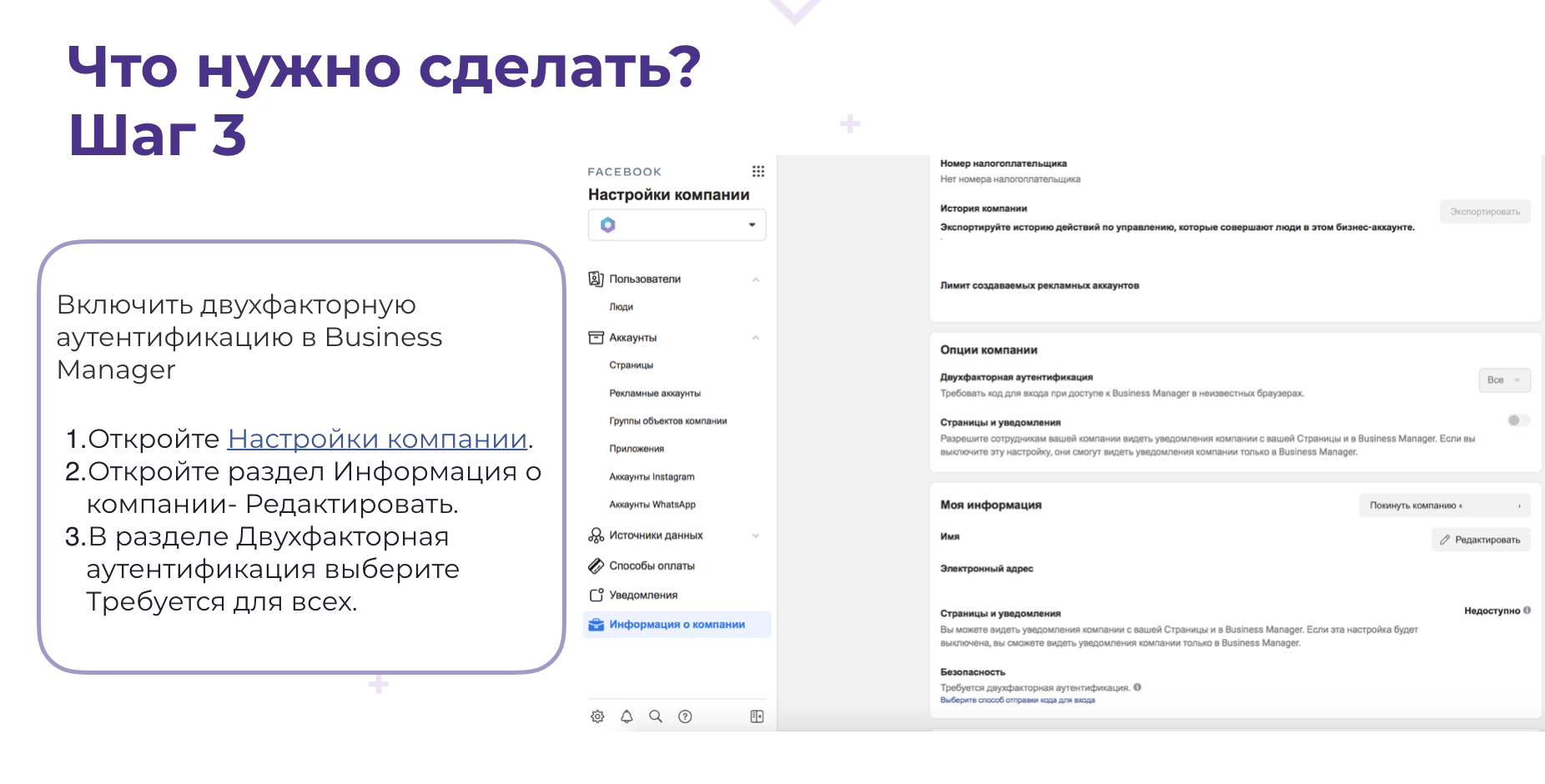This screenshot has width=1545, height=784.
Task: Click the Редактировать button
Action: (1481, 540)
